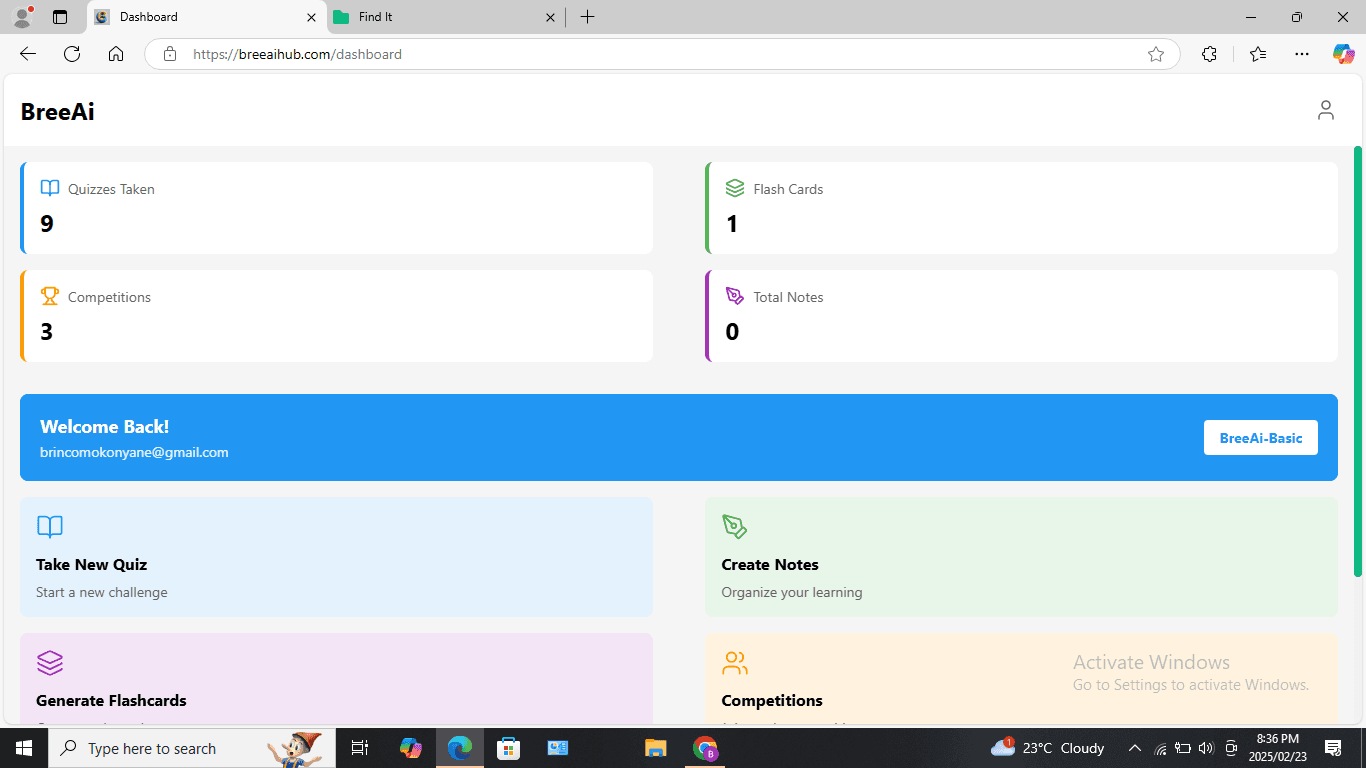Open a new browser tab
1366x768 pixels.
coord(587,17)
